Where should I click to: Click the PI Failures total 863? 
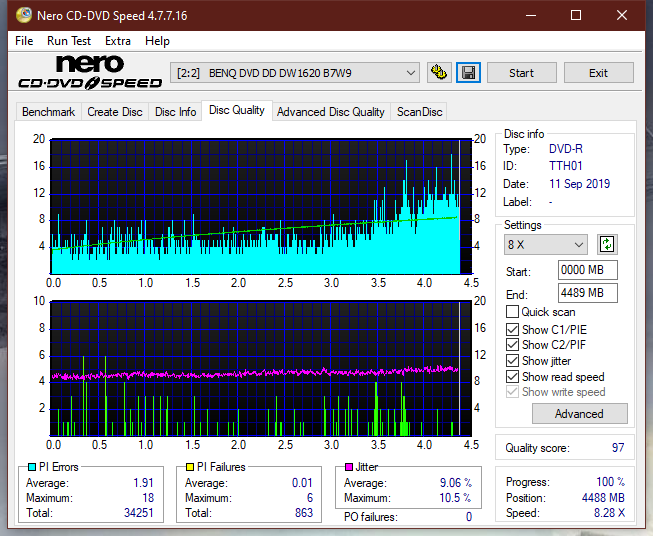[304, 513]
